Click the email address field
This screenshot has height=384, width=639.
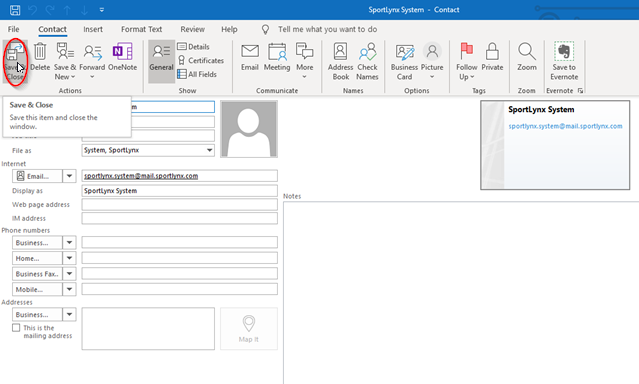(179, 176)
